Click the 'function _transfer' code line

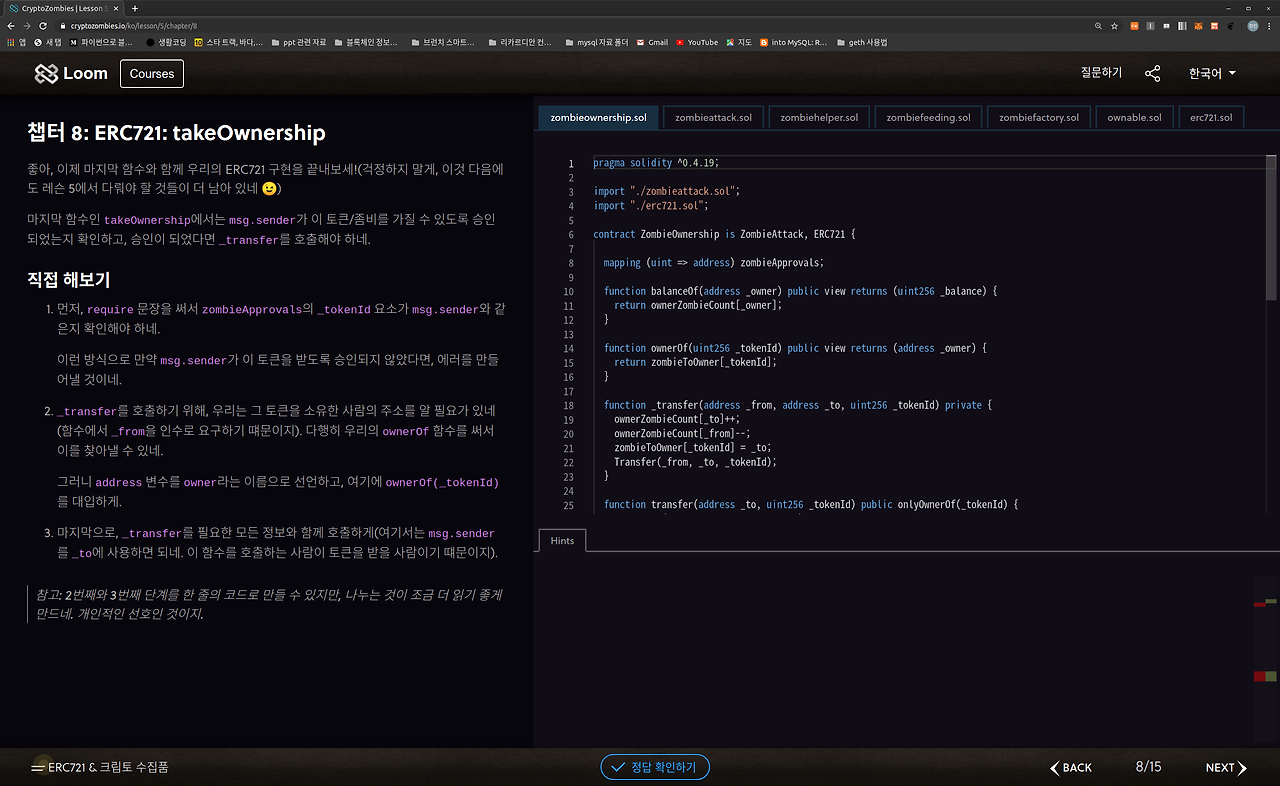pyautogui.click(x=798, y=405)
